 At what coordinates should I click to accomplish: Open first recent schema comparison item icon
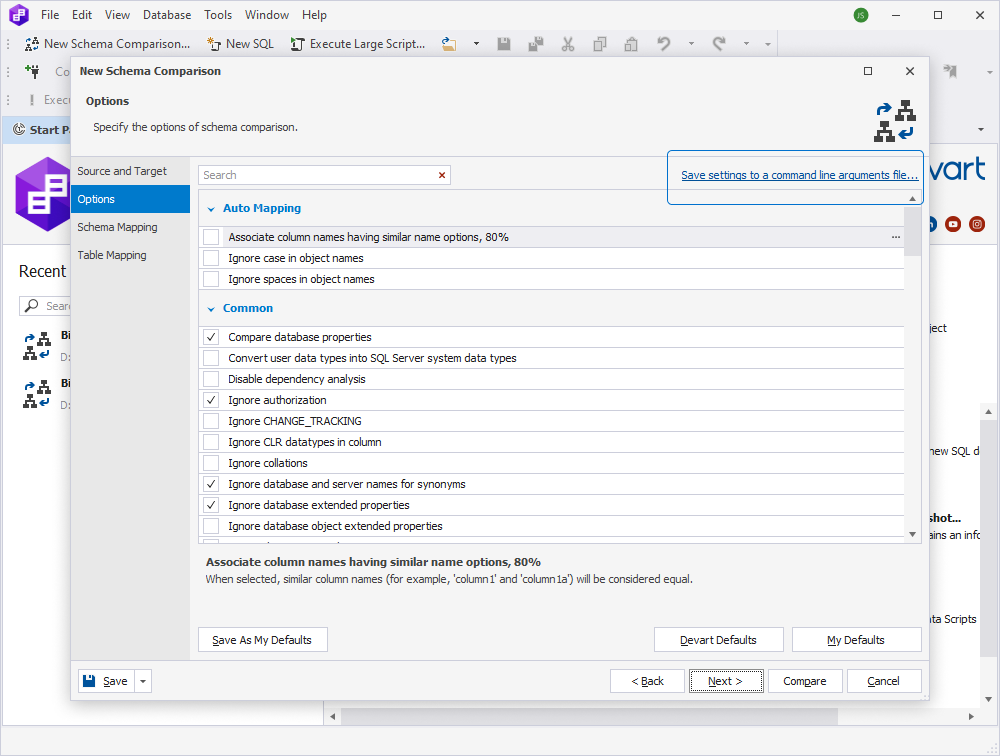tap(36, 346)
